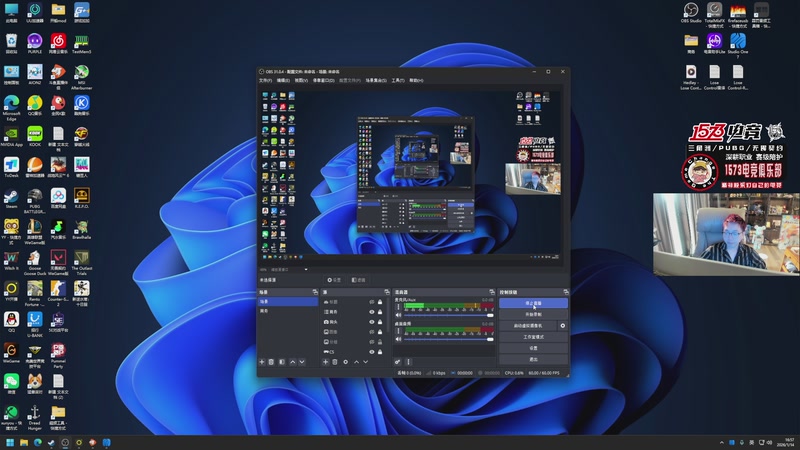Screen dimensions: 800x450
Task: Toggle lock icon of camera source row
Action: [380, 322]
